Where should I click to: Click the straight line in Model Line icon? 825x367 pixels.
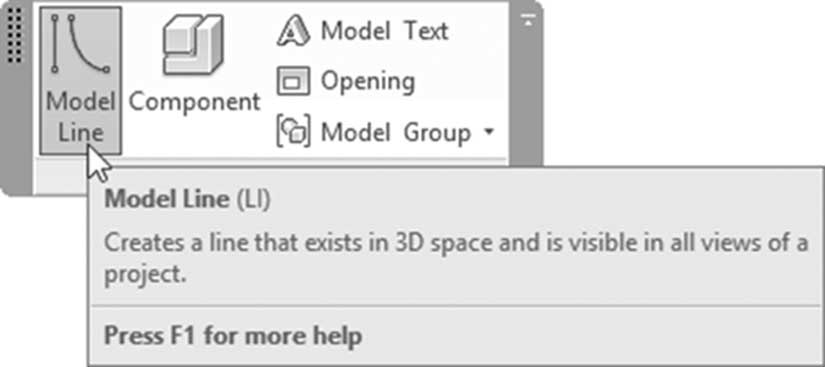[55, 44]
